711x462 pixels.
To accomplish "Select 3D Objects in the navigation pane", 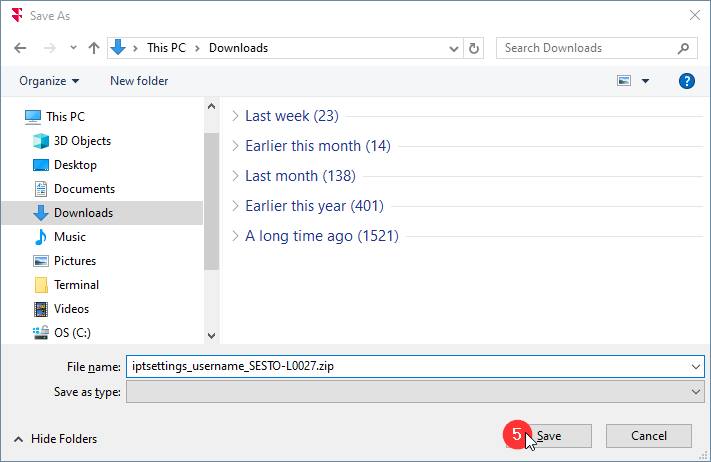I will (82, 141).
